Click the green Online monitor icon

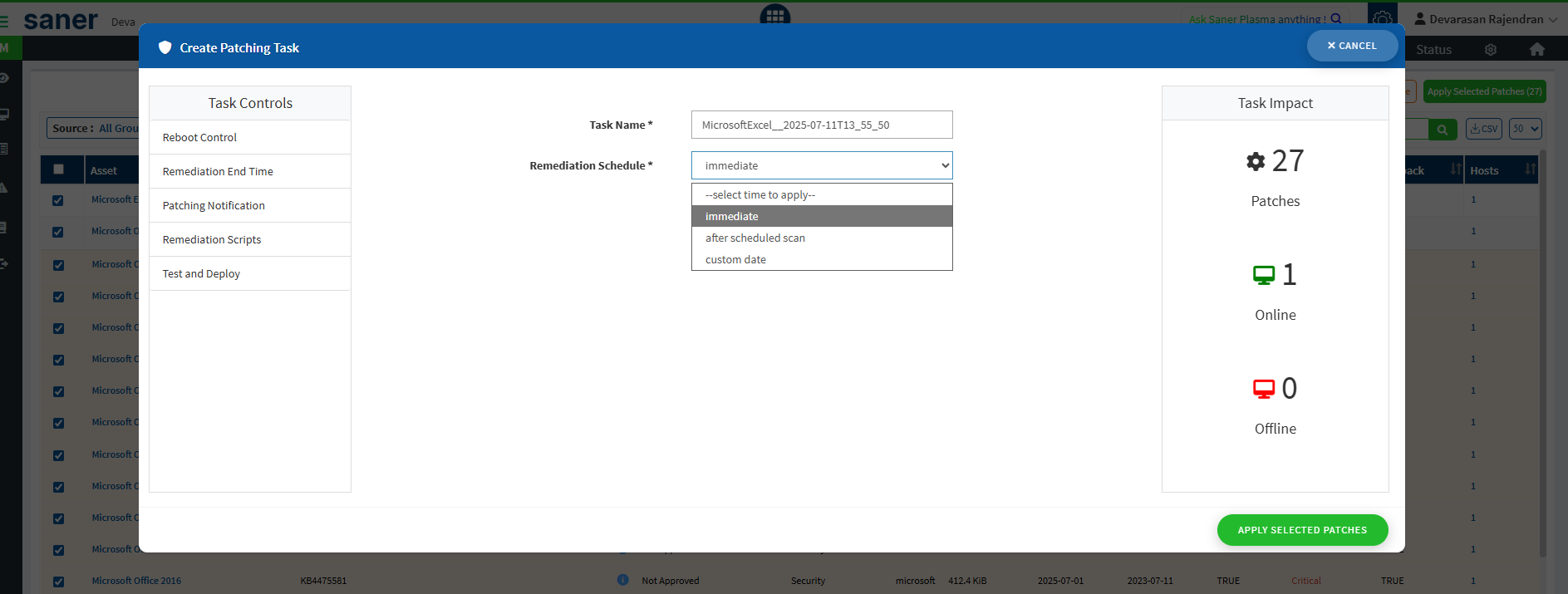coord(1264,275)
